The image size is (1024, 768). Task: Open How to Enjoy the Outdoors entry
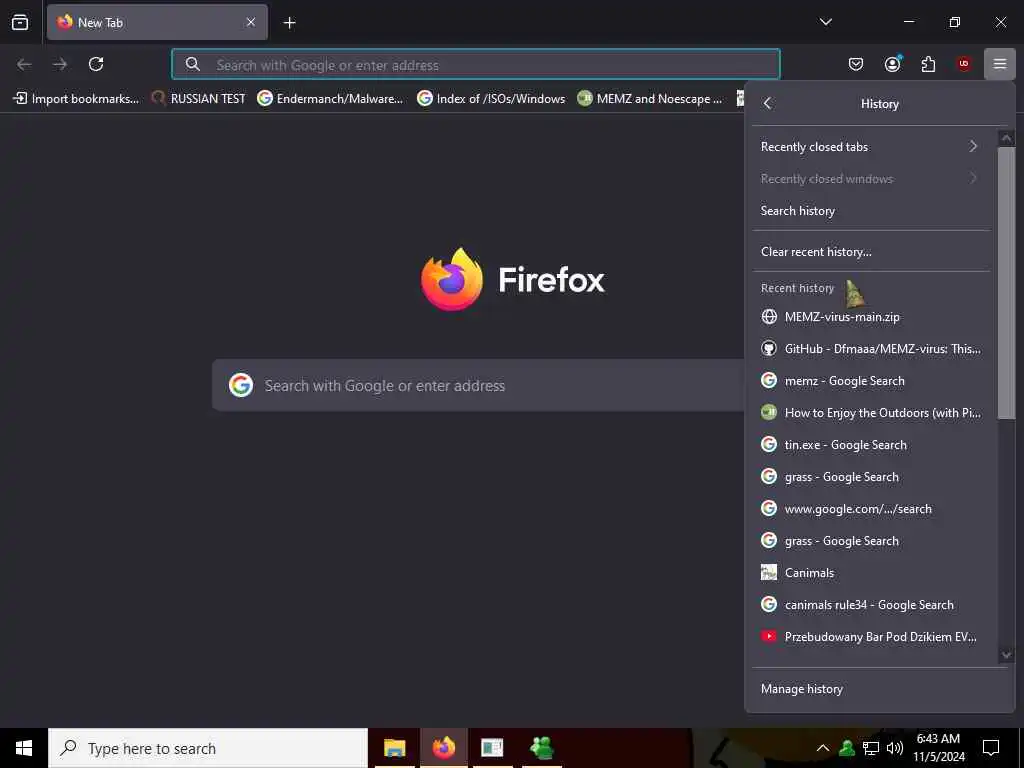click(871, 413)
